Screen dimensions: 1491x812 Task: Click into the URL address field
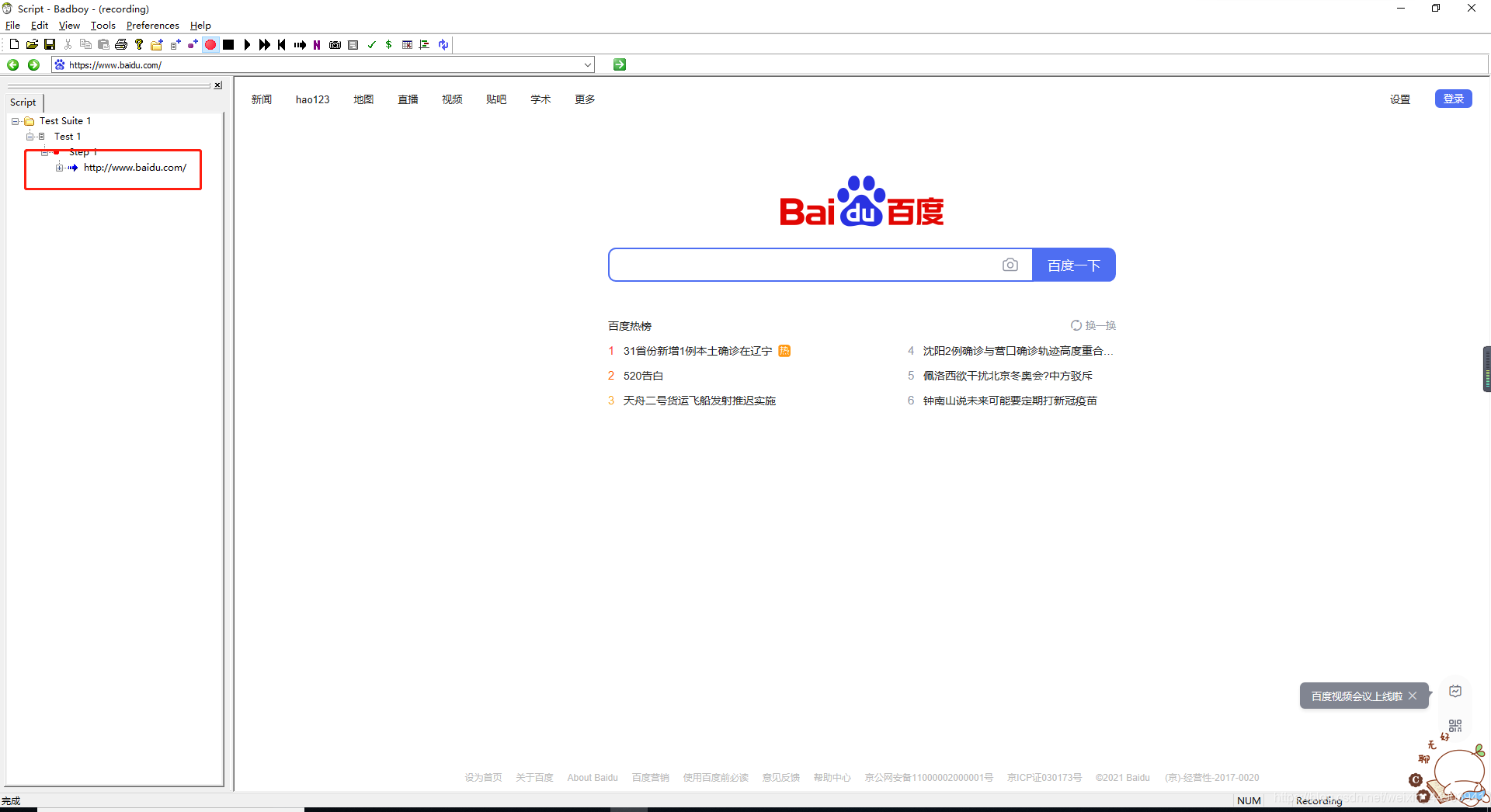tap(322, 65)
